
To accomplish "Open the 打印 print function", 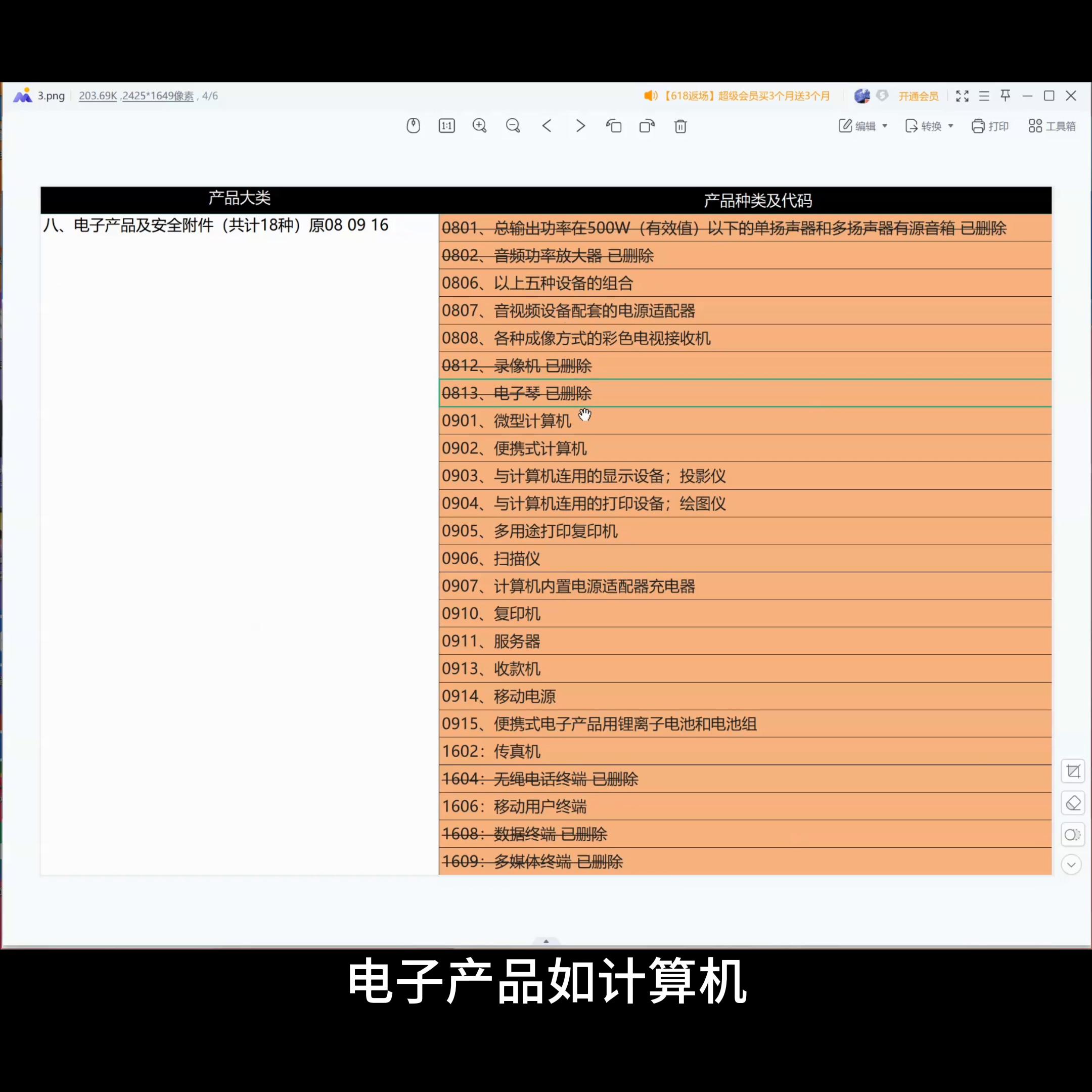I will (990, 125).
